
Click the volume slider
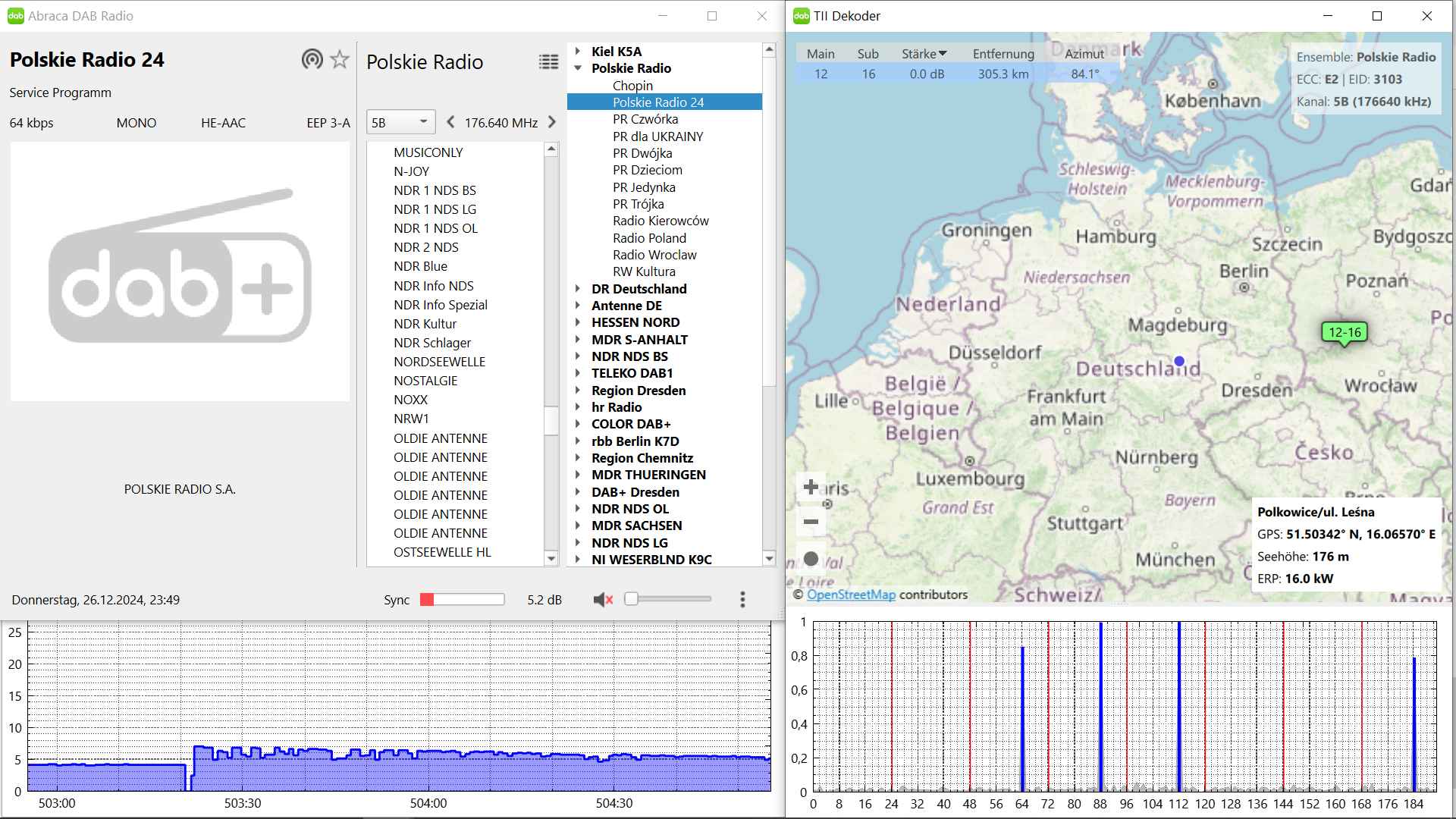click(667, 599)
